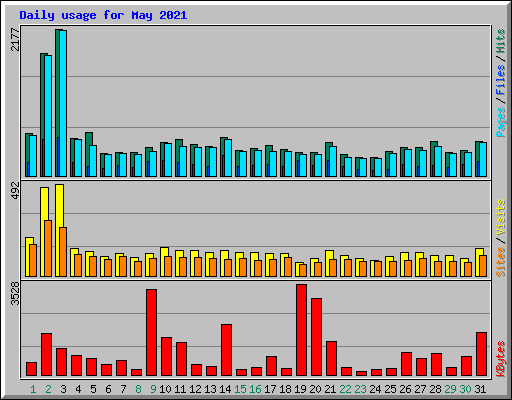
Task: Click day 15 on the x-axis
Action: (x=240, y=389)
